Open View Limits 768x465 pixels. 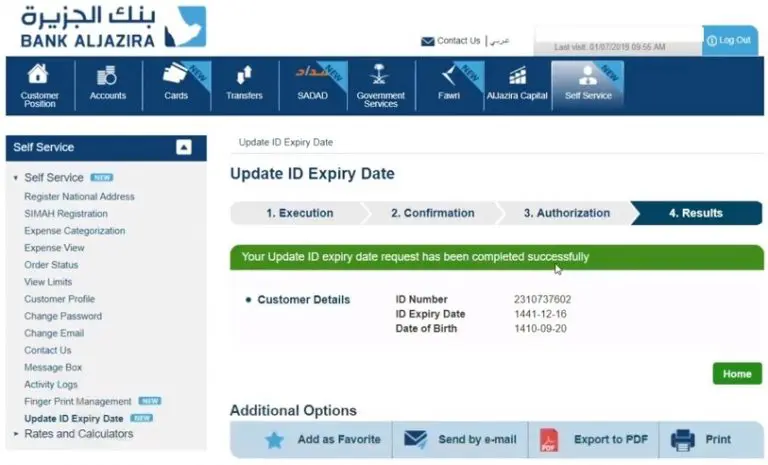point(48,282)
